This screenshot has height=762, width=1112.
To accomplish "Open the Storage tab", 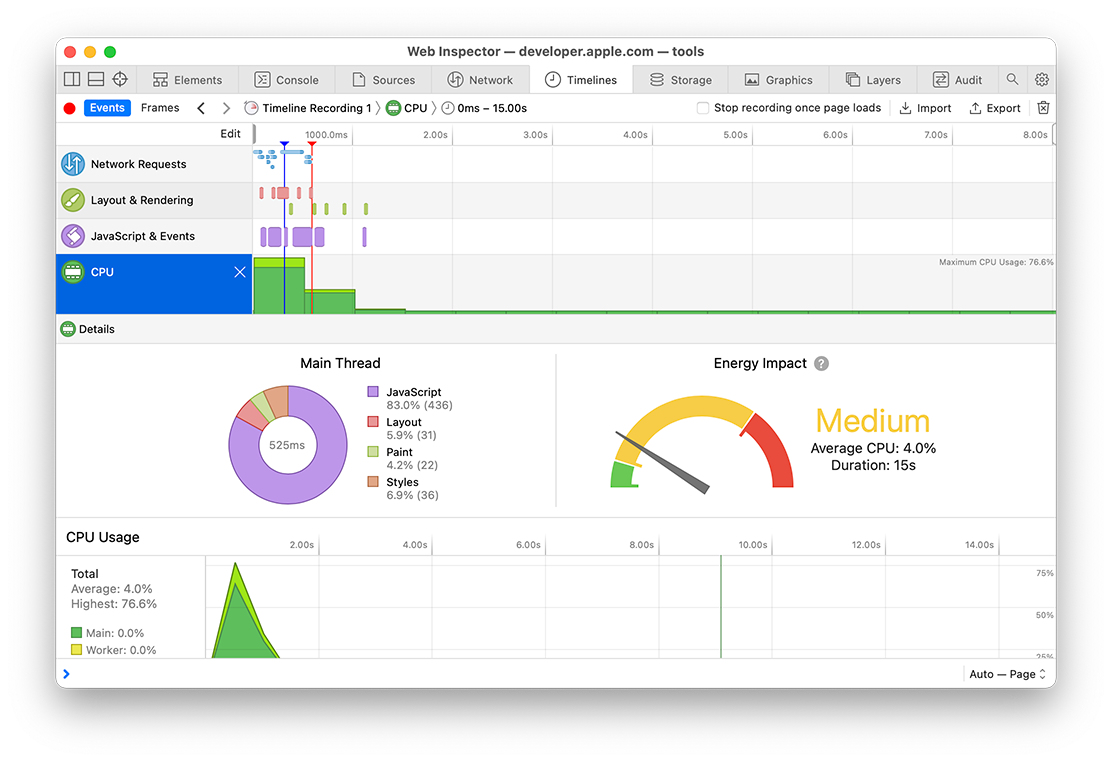I will pos(680,80).
